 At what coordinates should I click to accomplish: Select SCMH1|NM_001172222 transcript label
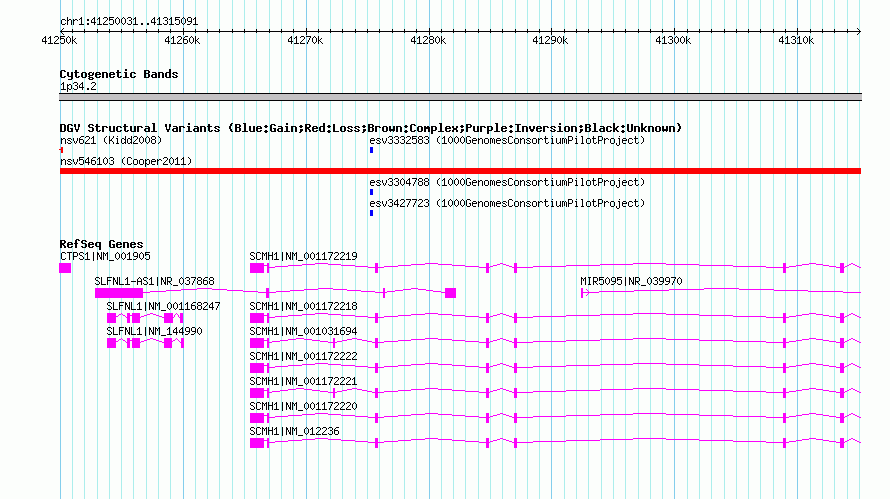(x=303, y=356)
